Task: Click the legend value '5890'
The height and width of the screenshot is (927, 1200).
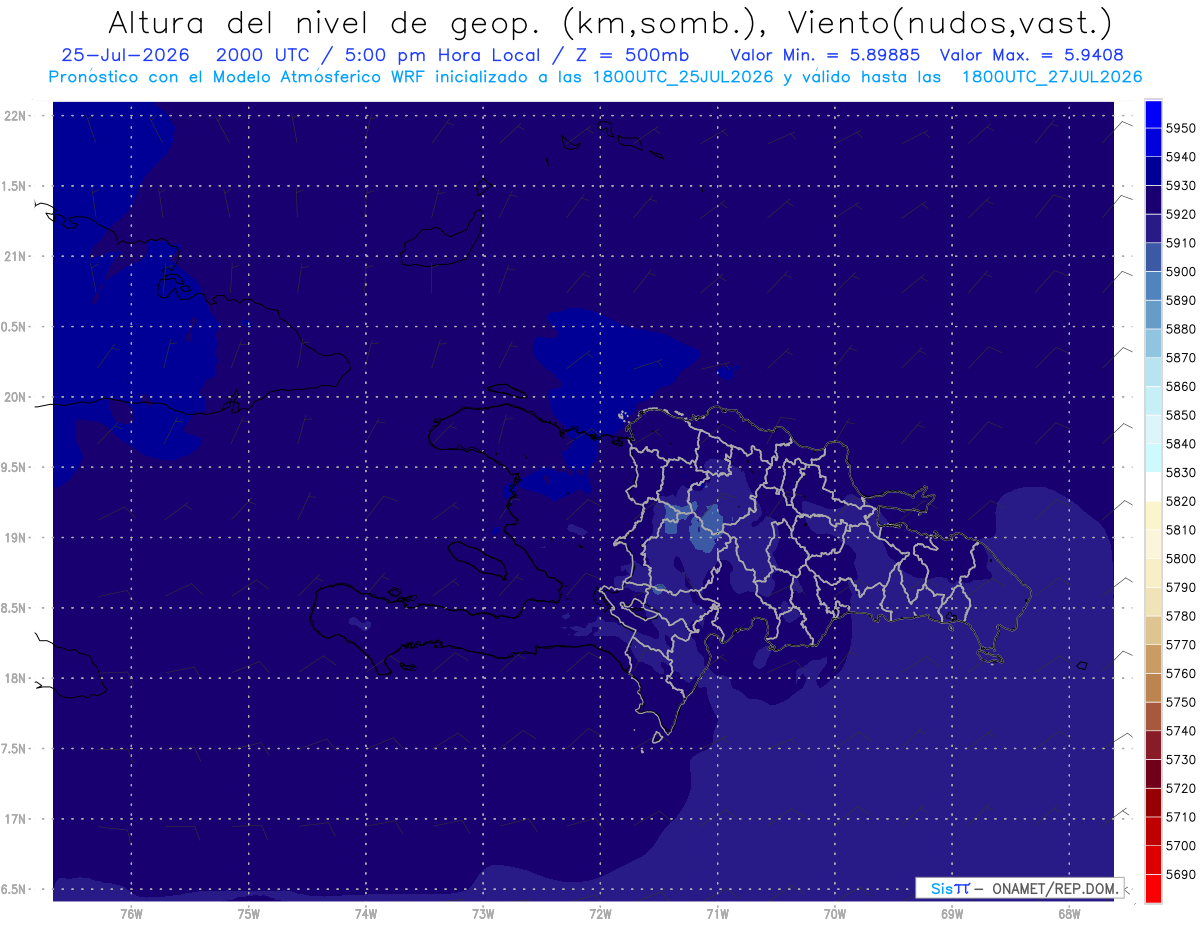Action: coord(1181,300)
